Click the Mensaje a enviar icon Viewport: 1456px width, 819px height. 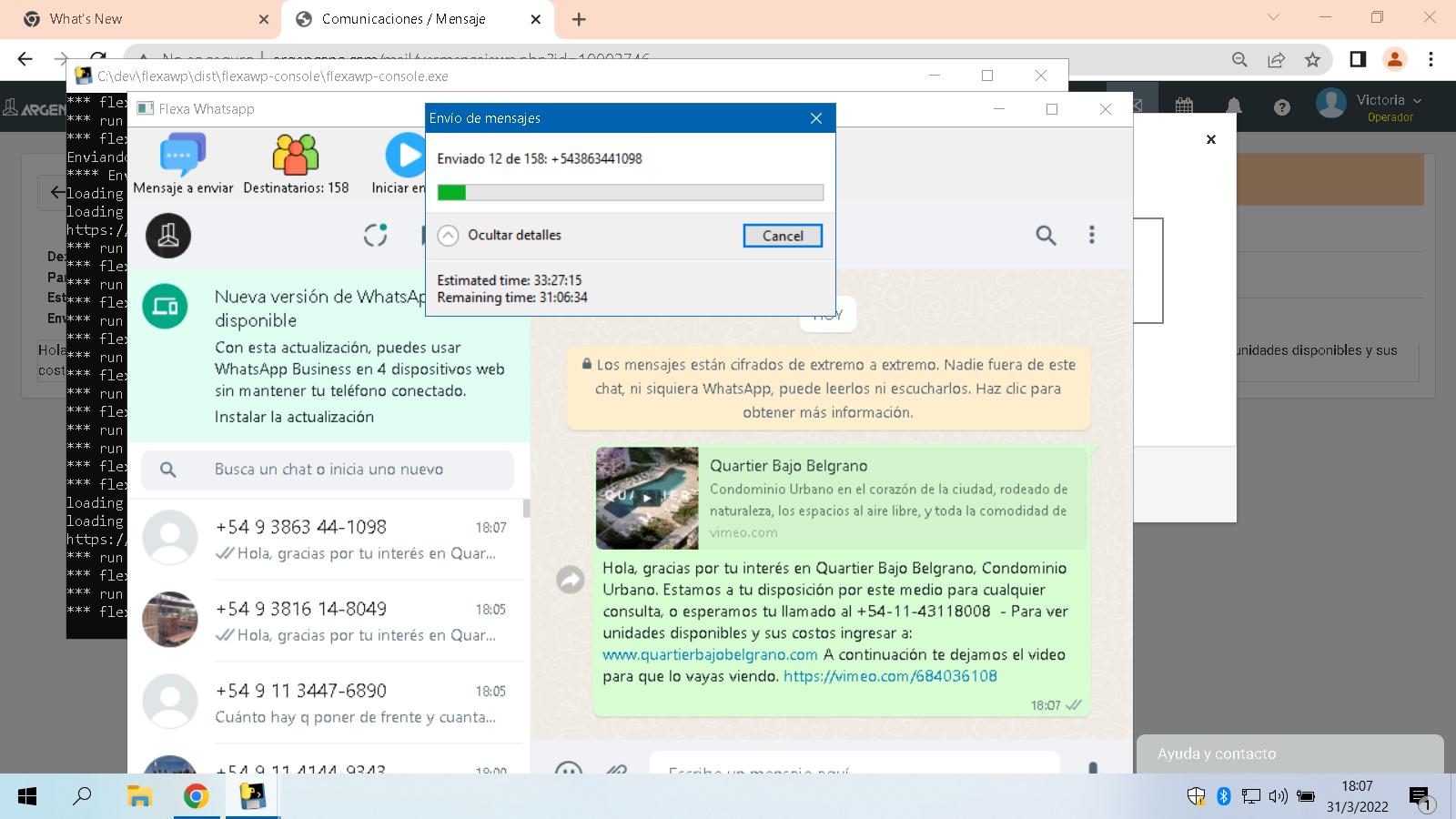[x=183, y=155]
